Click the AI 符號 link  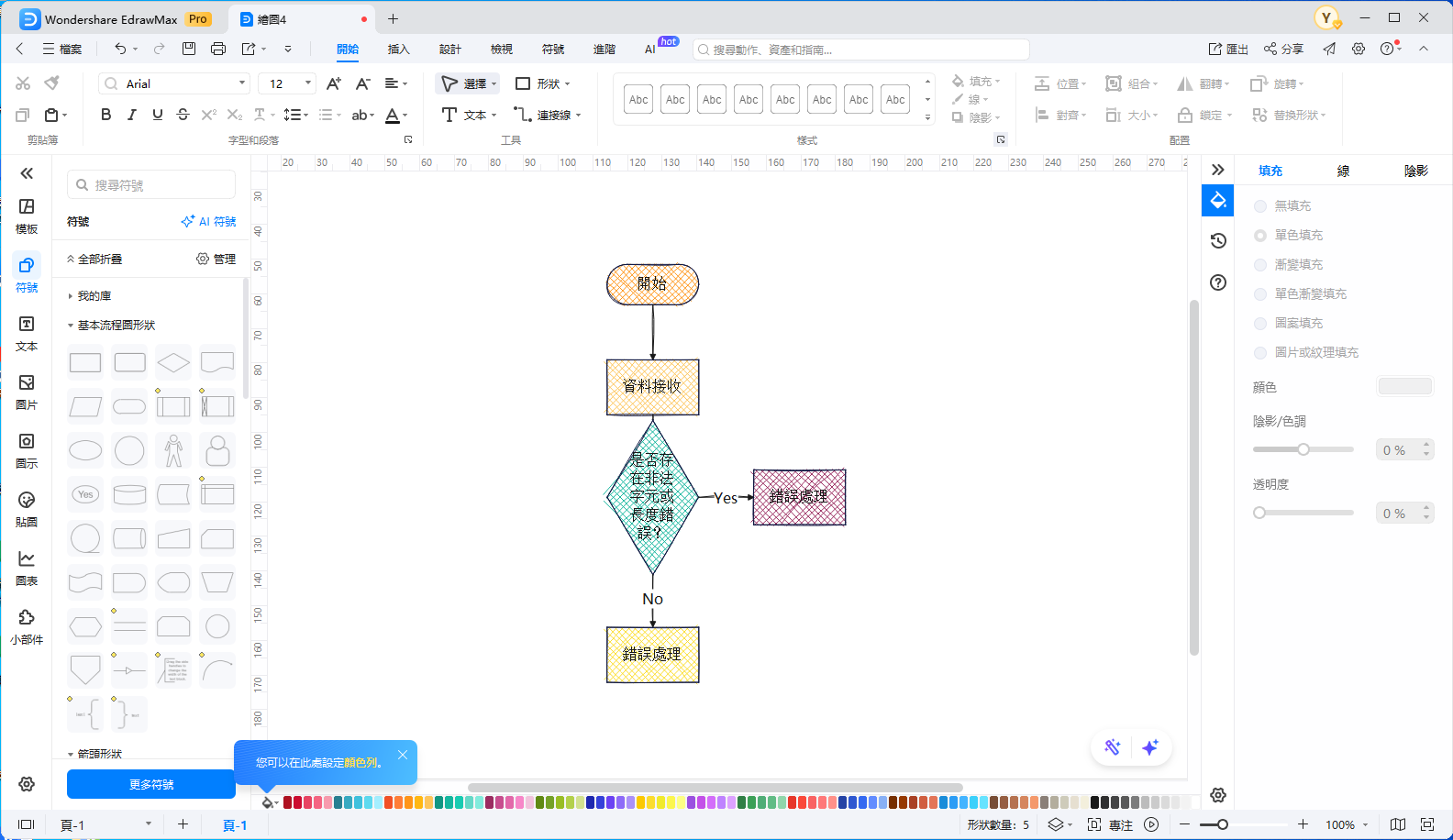pos(209,222)
